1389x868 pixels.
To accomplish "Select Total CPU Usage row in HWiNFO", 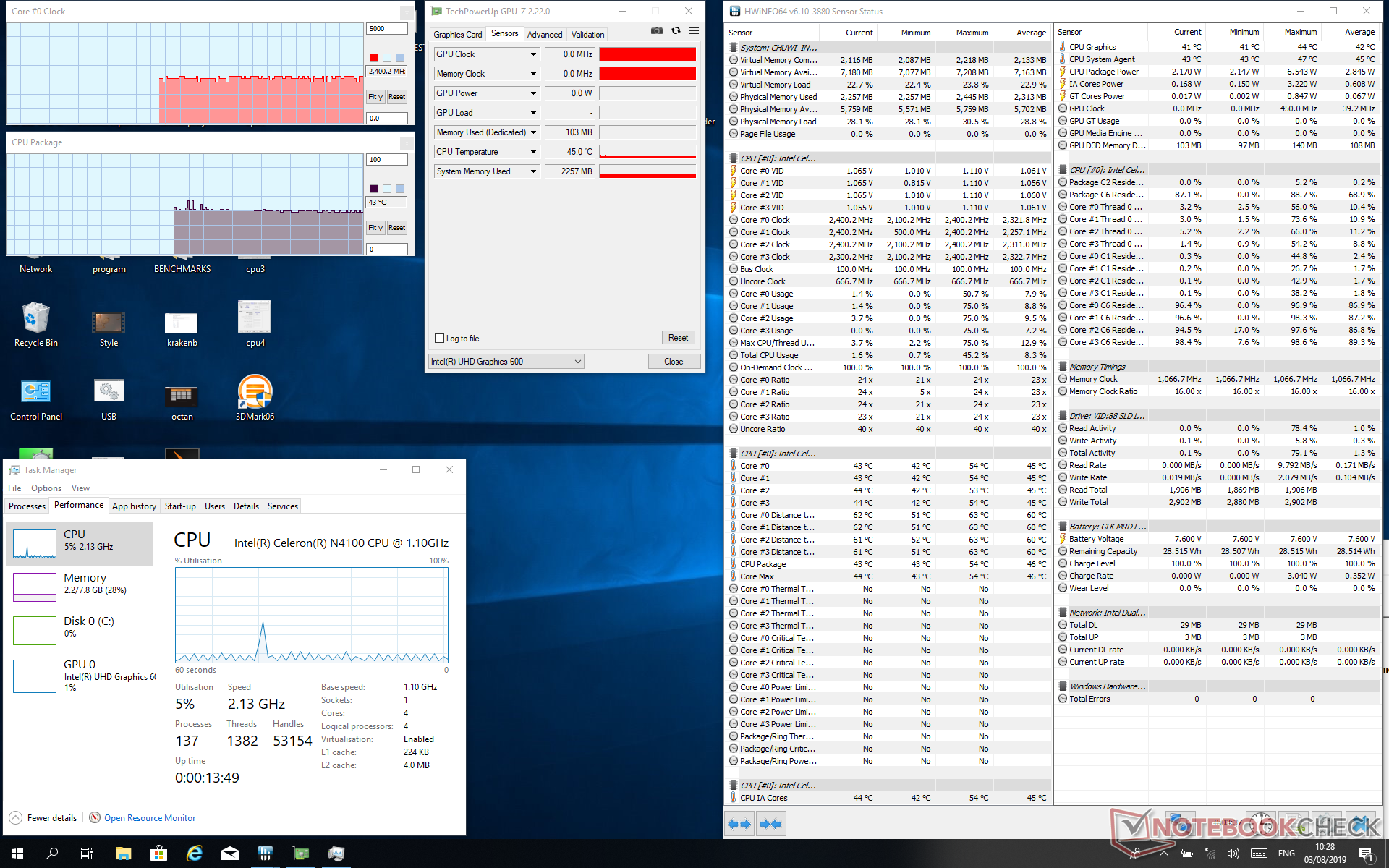I will [x=888, y=355].
